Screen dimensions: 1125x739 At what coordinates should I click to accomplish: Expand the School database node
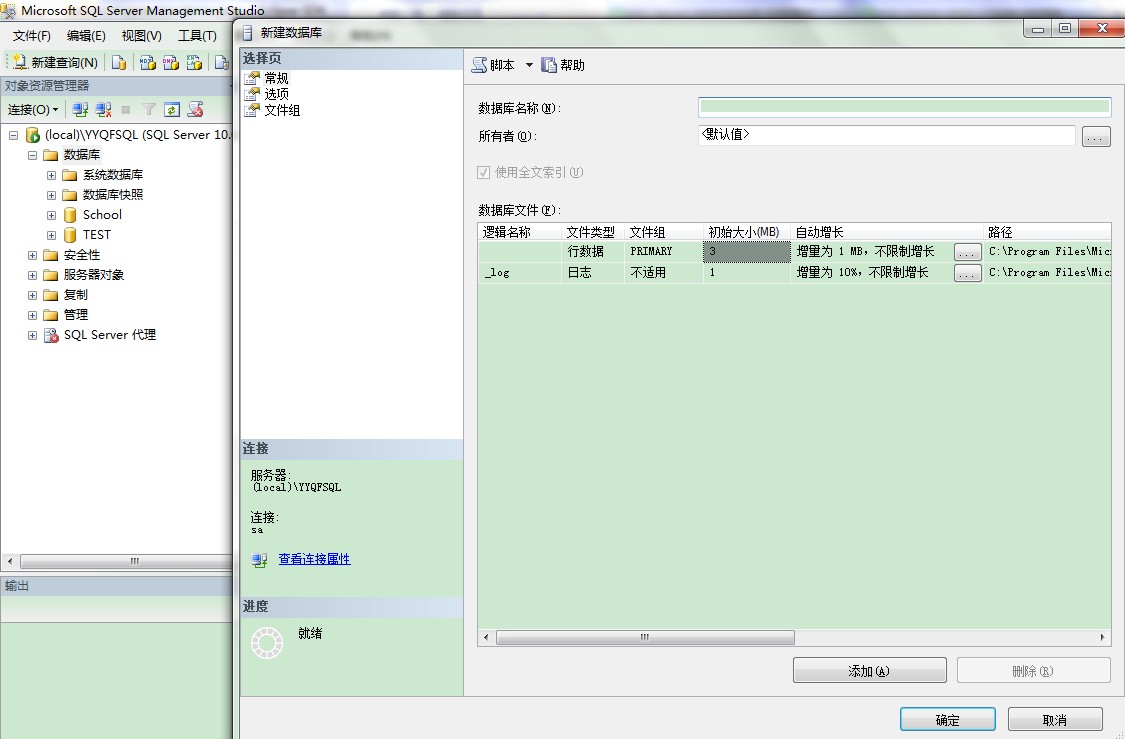[x=50, y=214]
